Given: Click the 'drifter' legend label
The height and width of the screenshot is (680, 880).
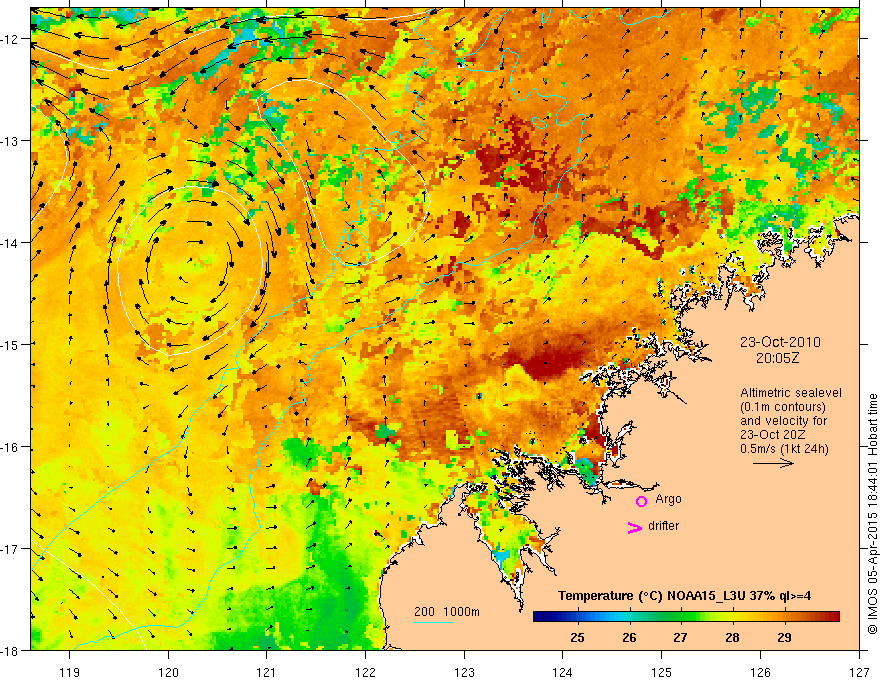Looking at the screenshot, I should click(x=663, y=526).
